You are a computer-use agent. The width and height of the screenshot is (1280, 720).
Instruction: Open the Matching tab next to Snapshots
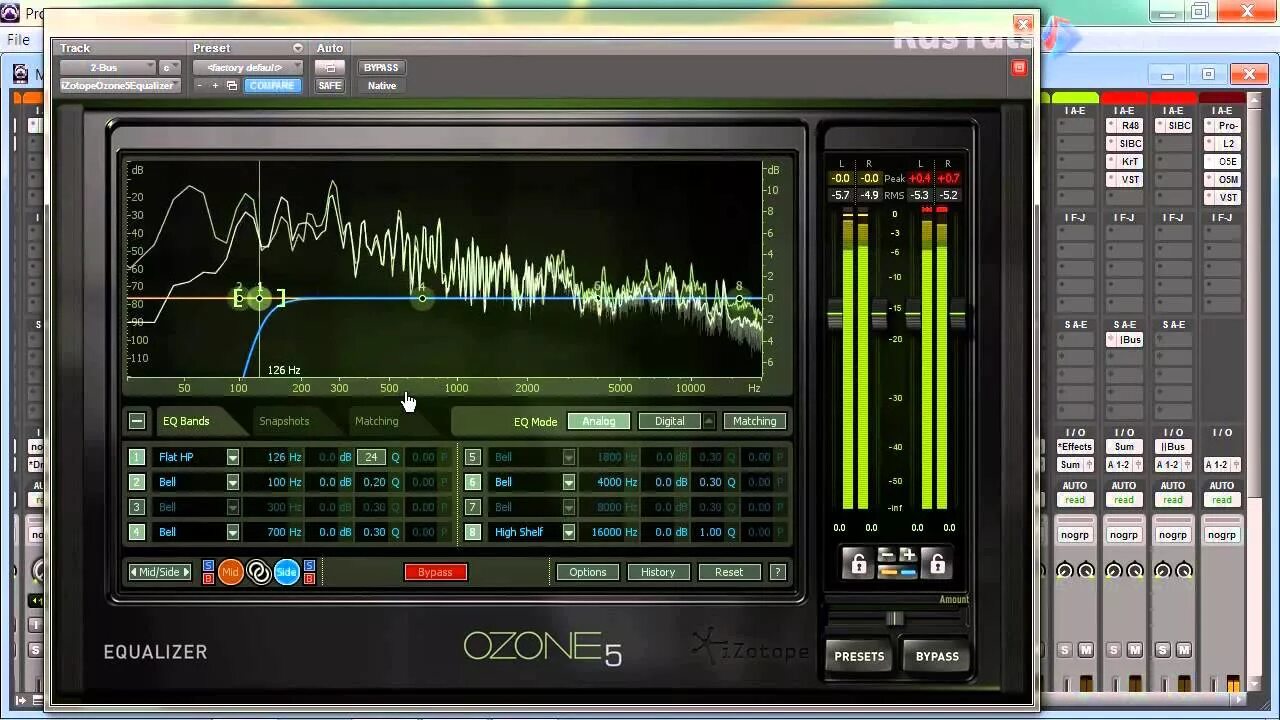376,421
